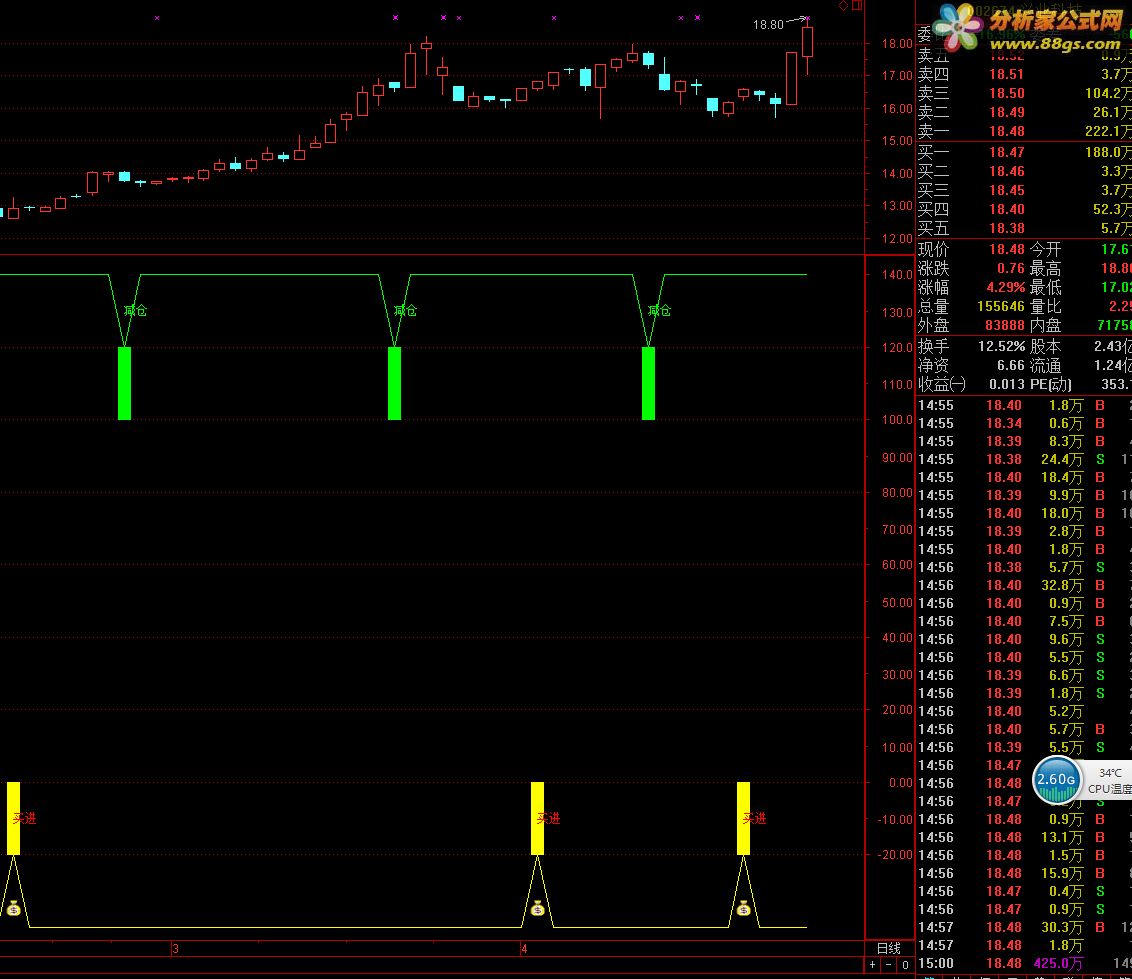Click the 总量 155646 value
This screenshot has height=979, width=1132.
click(x=1001, y=306)
